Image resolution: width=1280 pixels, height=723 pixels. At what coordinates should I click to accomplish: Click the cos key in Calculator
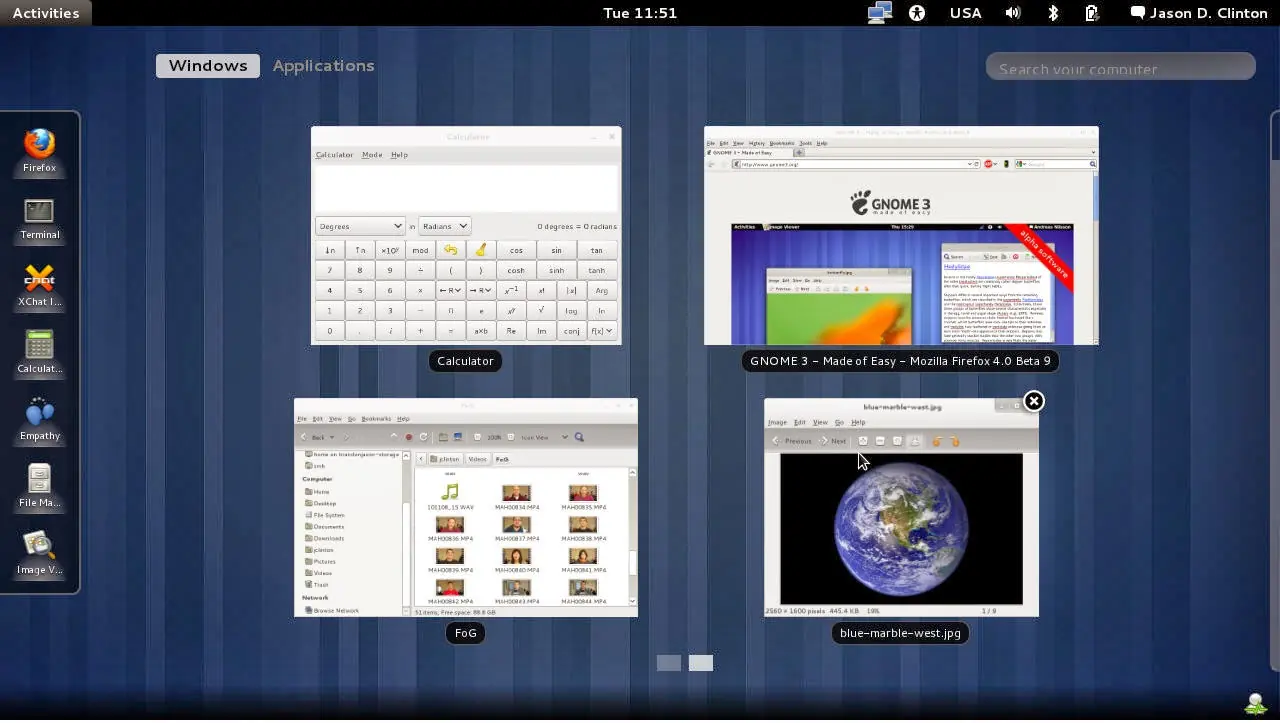516,250
